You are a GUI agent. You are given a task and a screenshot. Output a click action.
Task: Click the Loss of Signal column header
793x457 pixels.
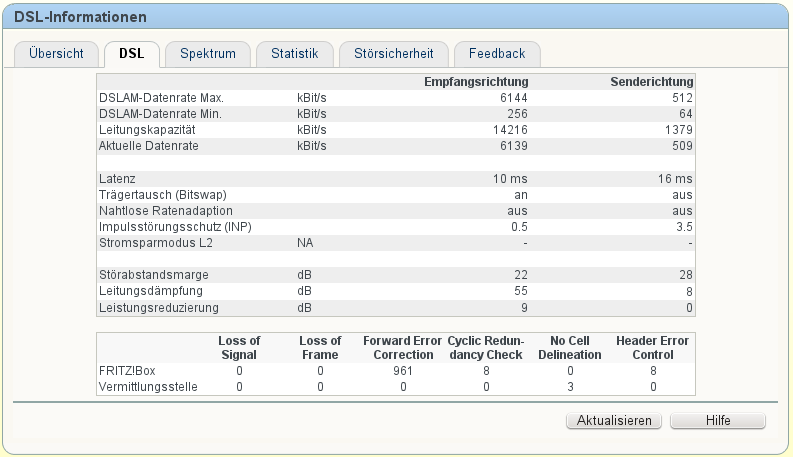pos(239,348)
